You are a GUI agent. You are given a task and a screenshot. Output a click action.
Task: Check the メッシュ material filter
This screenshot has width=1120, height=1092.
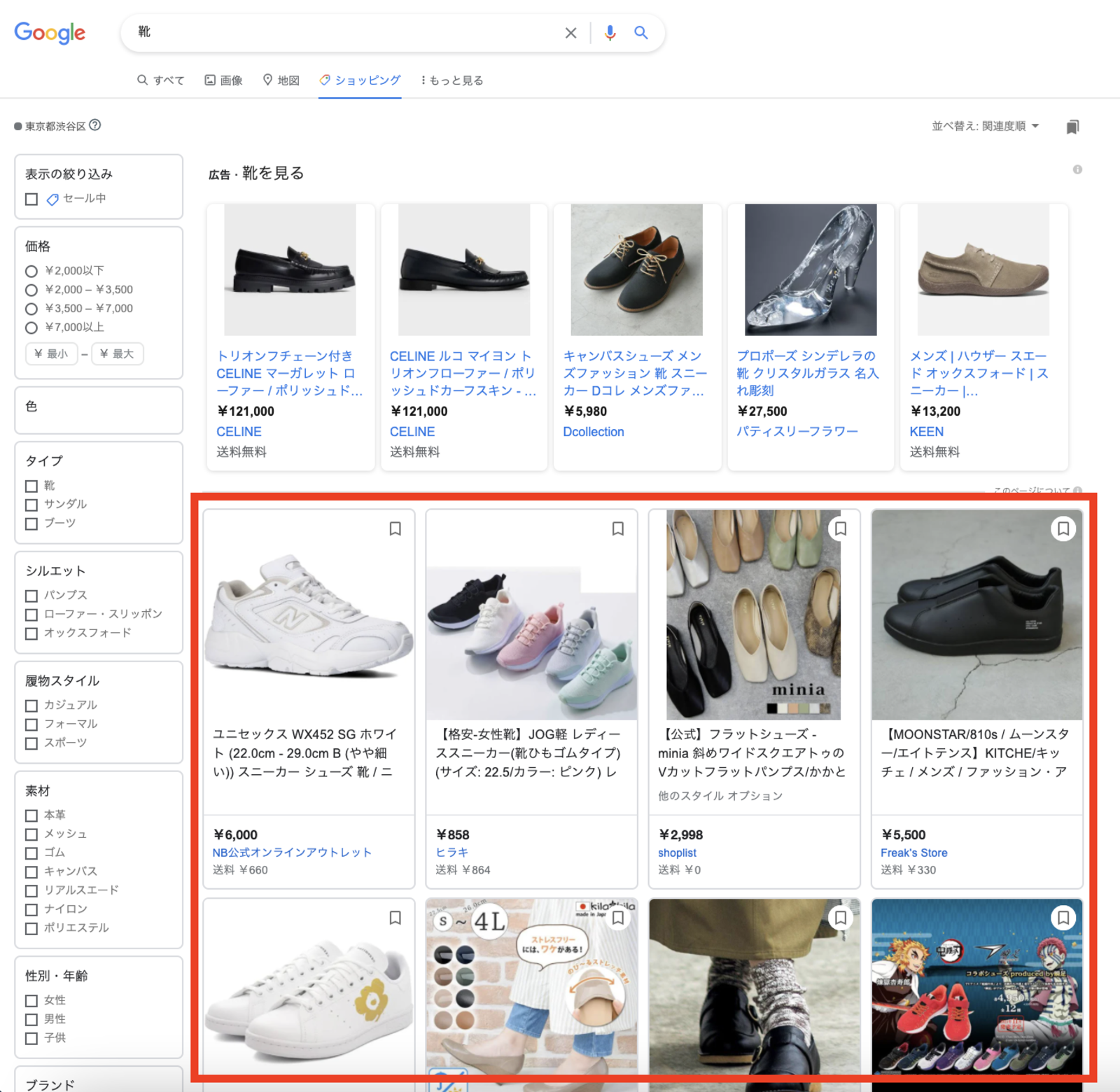click(x=31, y=834)
